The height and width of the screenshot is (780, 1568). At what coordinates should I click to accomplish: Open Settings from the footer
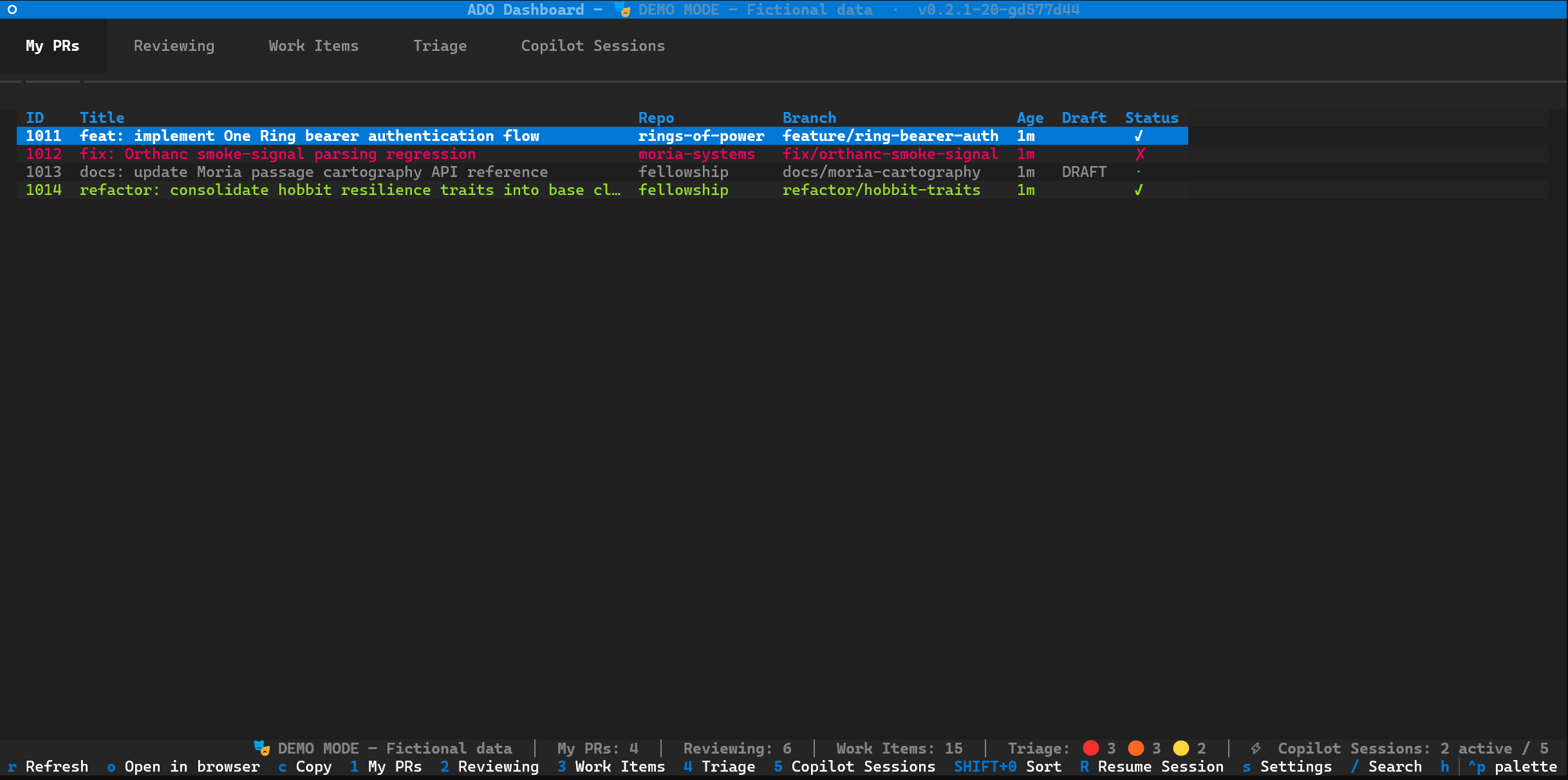pyautogui.click(x=1287, y=766)
